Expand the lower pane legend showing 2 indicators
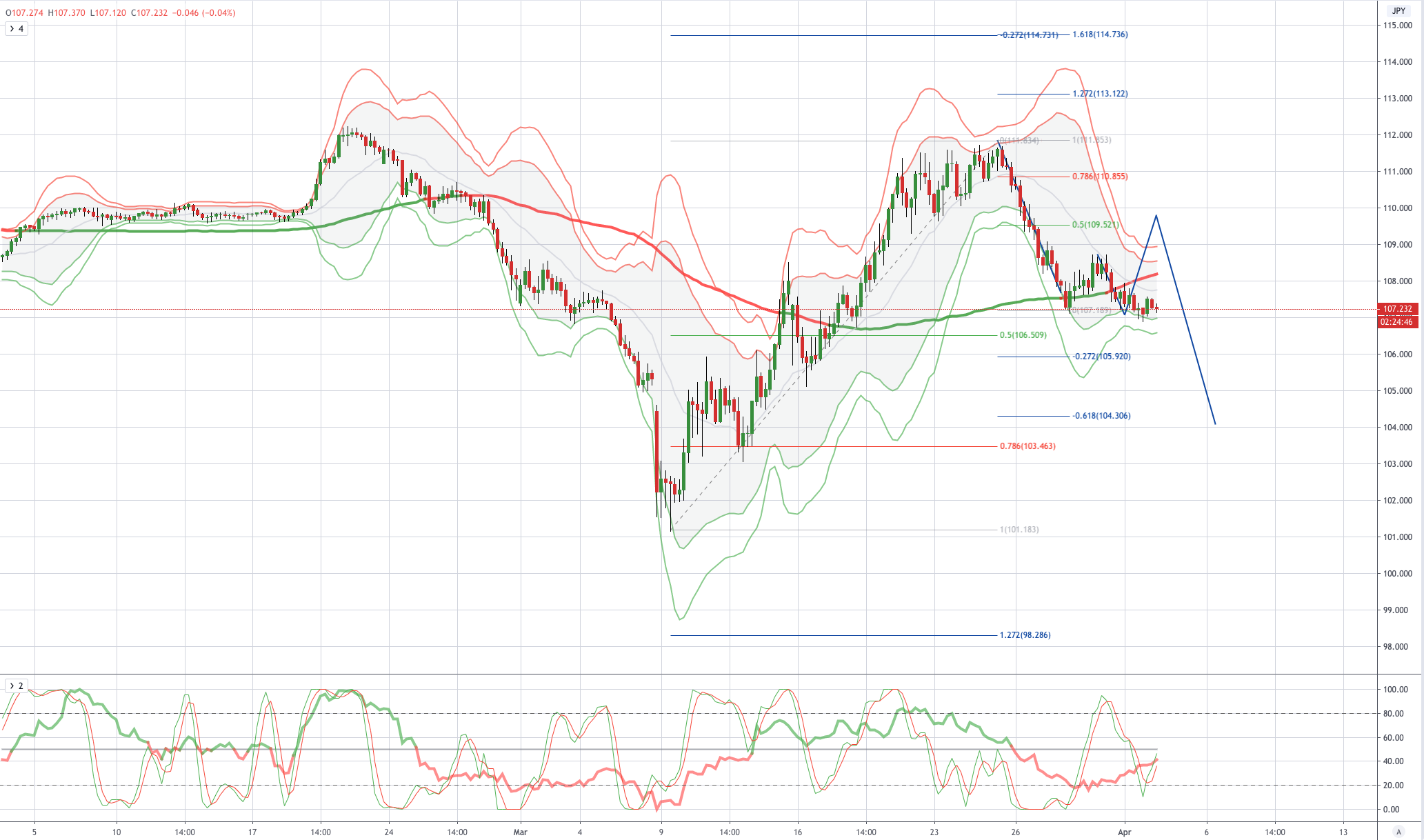This screenshot has height=840, width=1424. pos(16,686)
